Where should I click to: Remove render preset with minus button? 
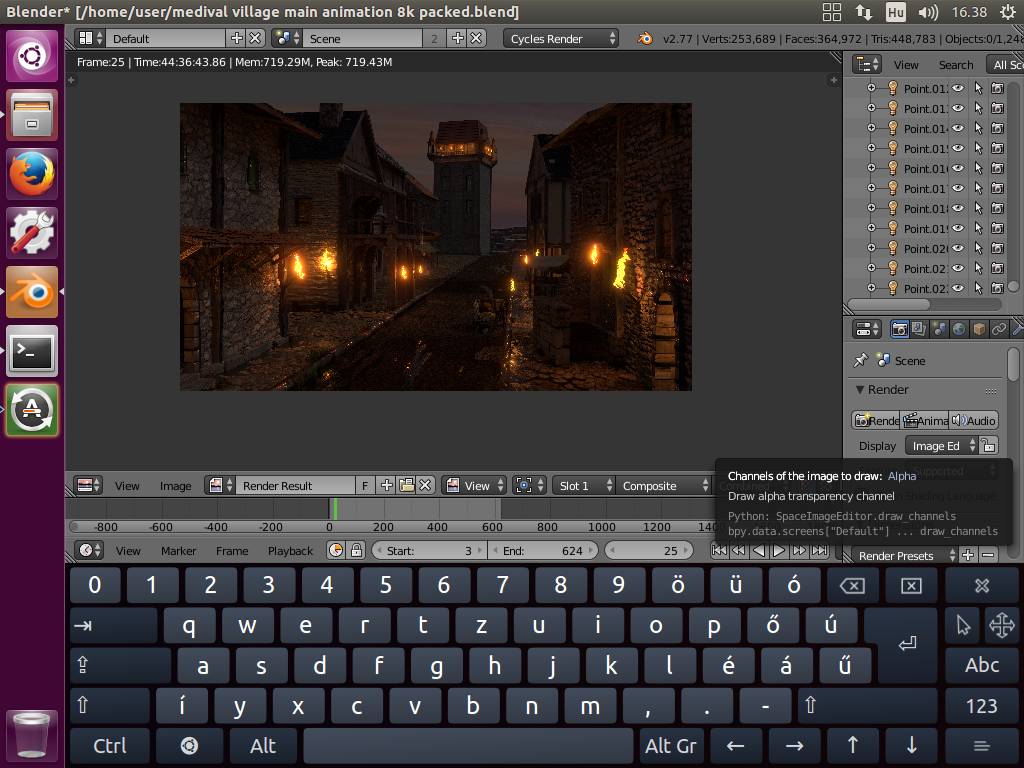tap(988, 556)
